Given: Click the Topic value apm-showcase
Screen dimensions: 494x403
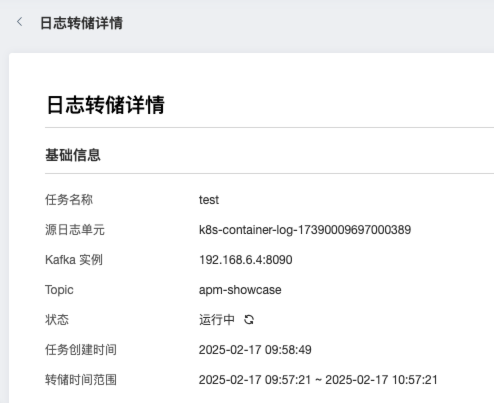Looking at the screenshot, I should tap(240, 290).
